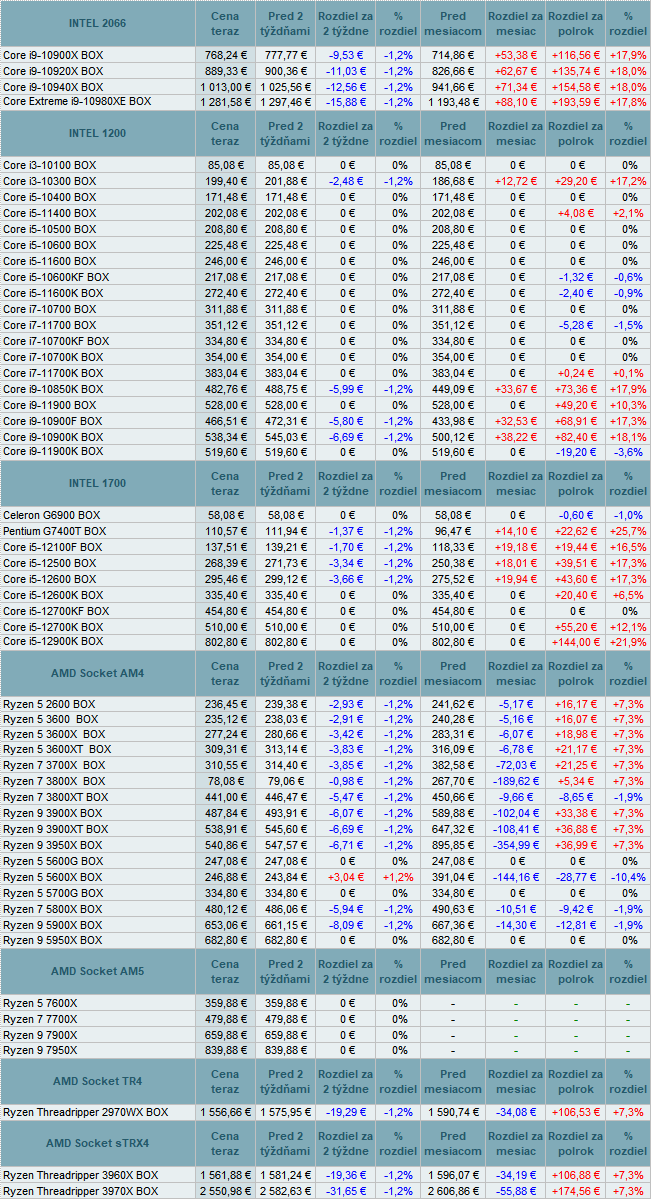The image size is (651, 1199).
Task: Click the -102,04 € value for Ryzen 9 3900X
Action: tap(515, 813)
